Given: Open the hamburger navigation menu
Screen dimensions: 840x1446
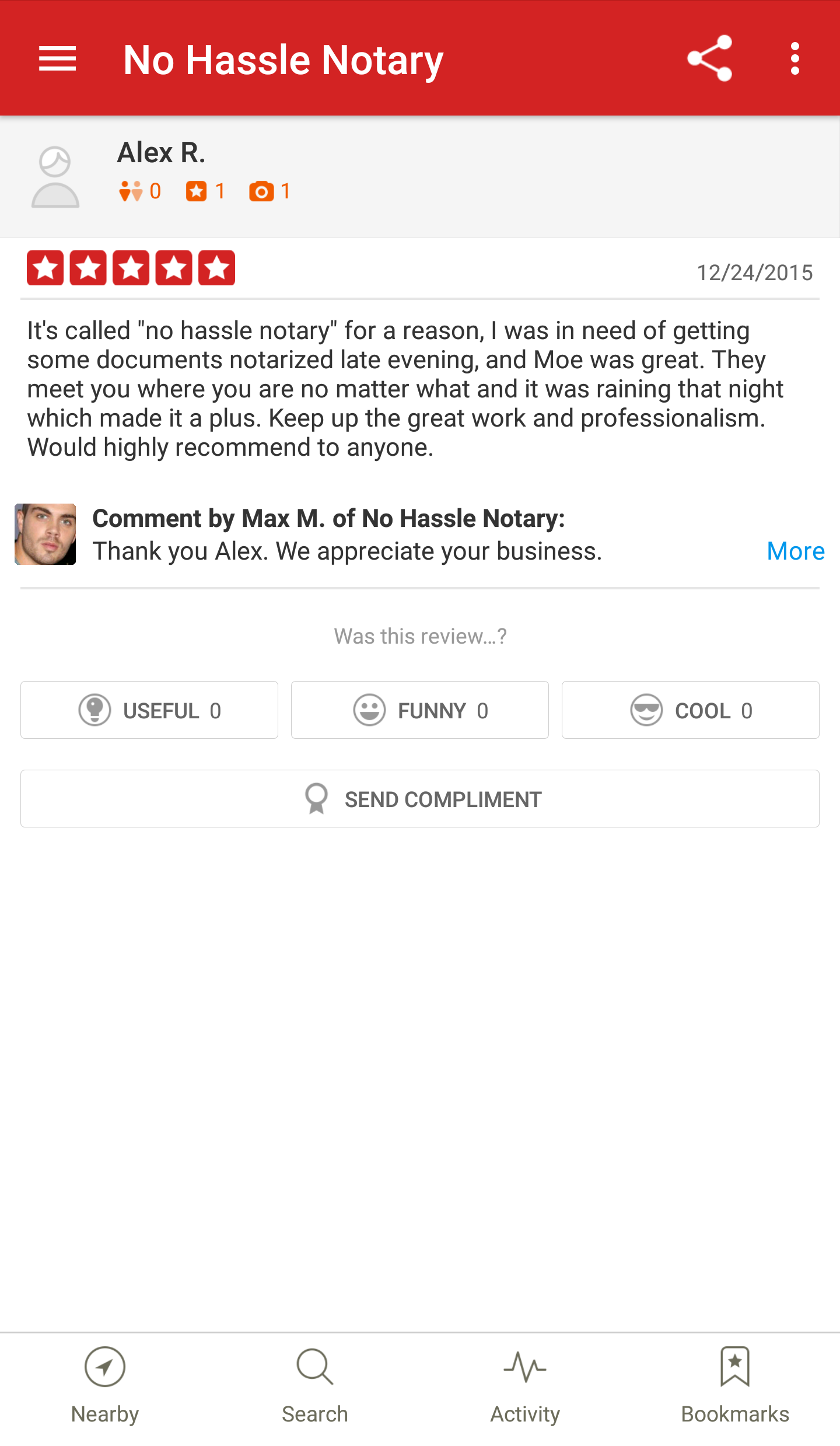Looking at the screenshot, I should (x=57, y=59).
